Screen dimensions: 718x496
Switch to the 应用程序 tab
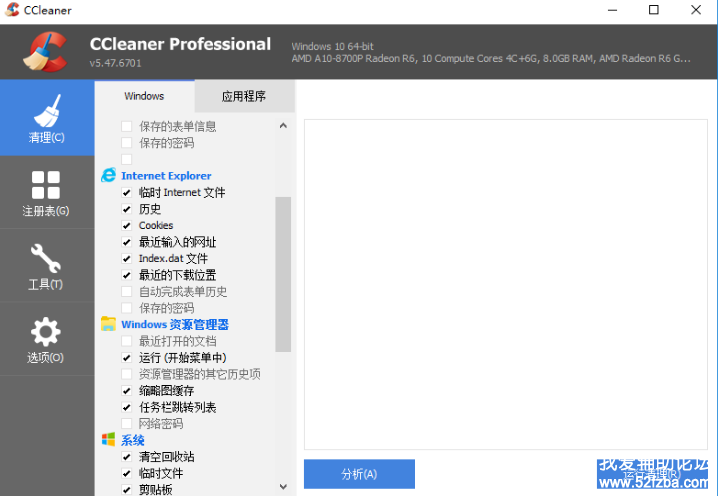click(x=244, y=96)
